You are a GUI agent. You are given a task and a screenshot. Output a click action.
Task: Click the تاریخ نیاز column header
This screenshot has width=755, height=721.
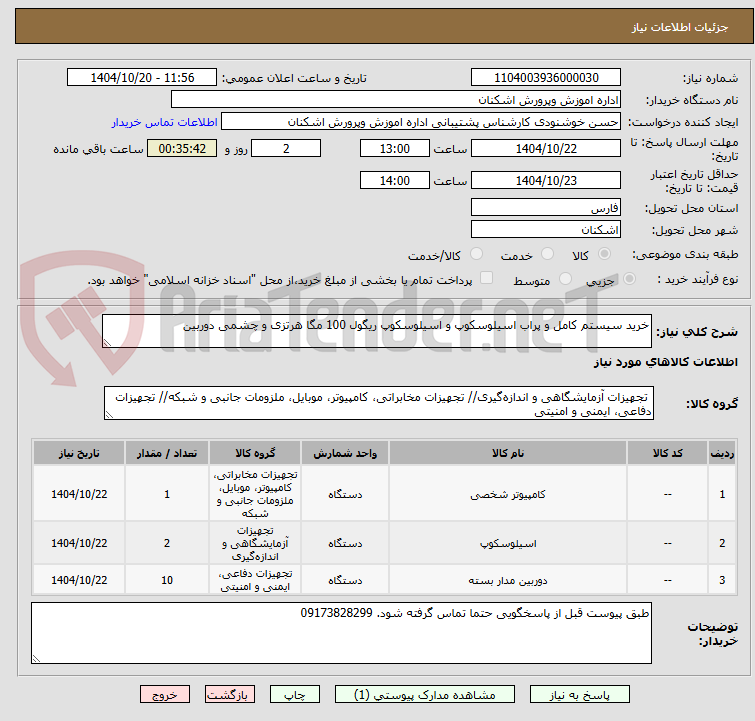79,453
